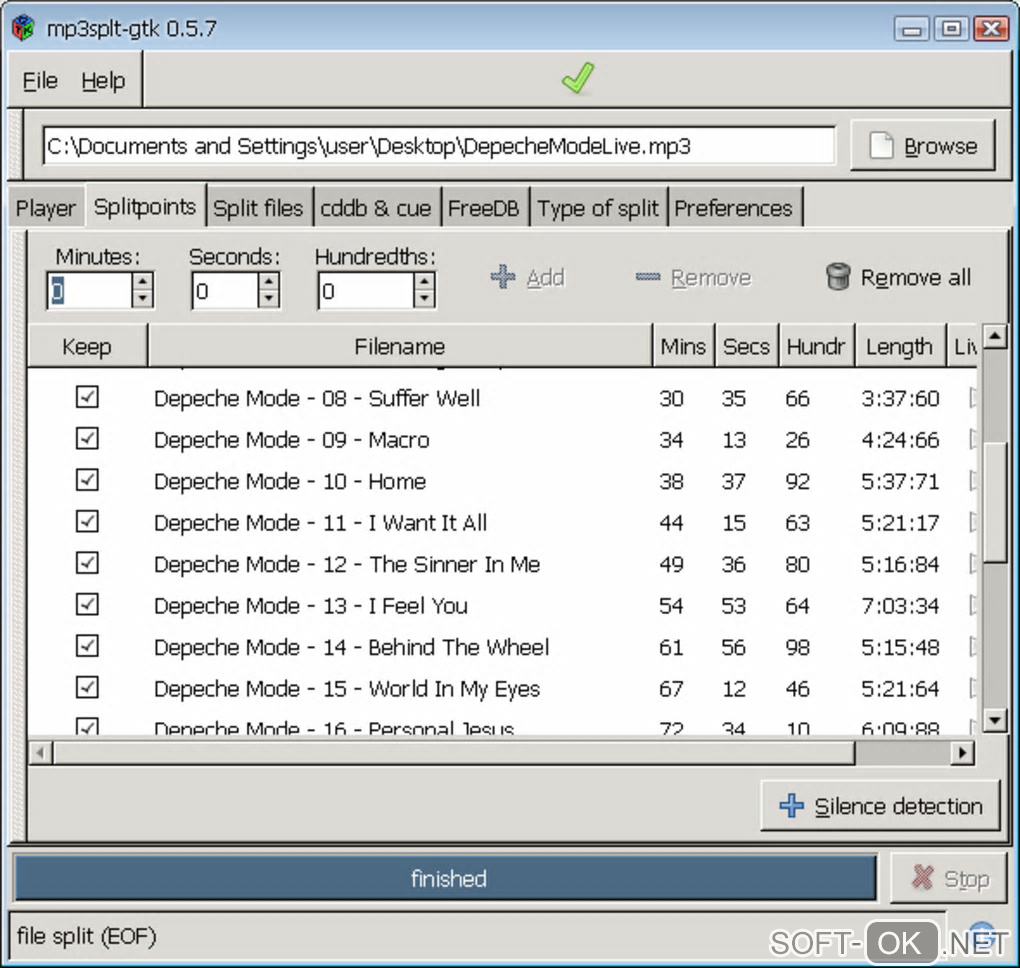
Task: Select the Splitpoints tab
Action: click(144, 206)
